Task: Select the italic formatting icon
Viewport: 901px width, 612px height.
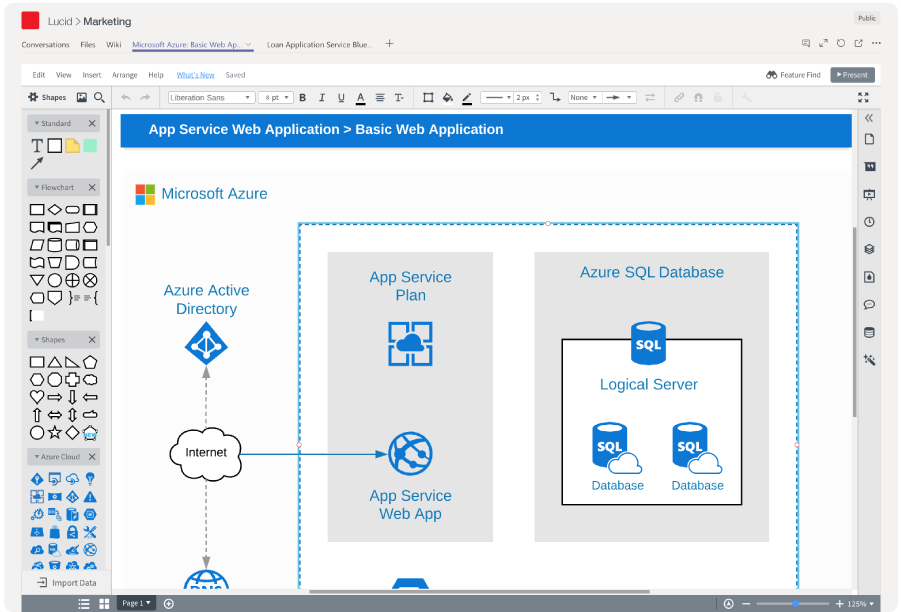Action: click(321, 97)
